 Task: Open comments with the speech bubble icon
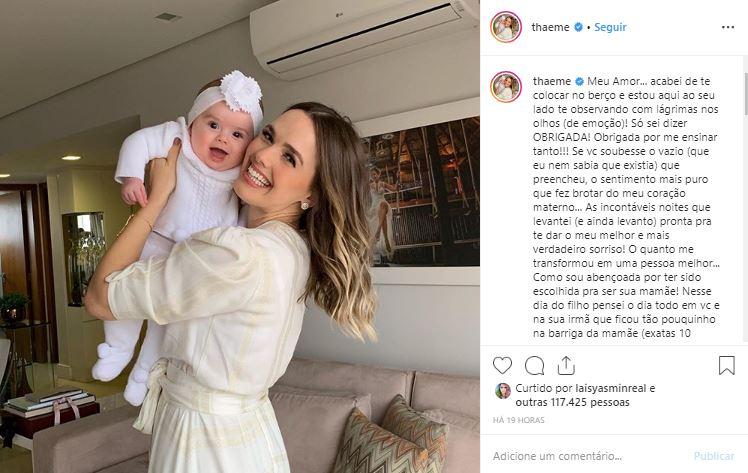point(534,366)
